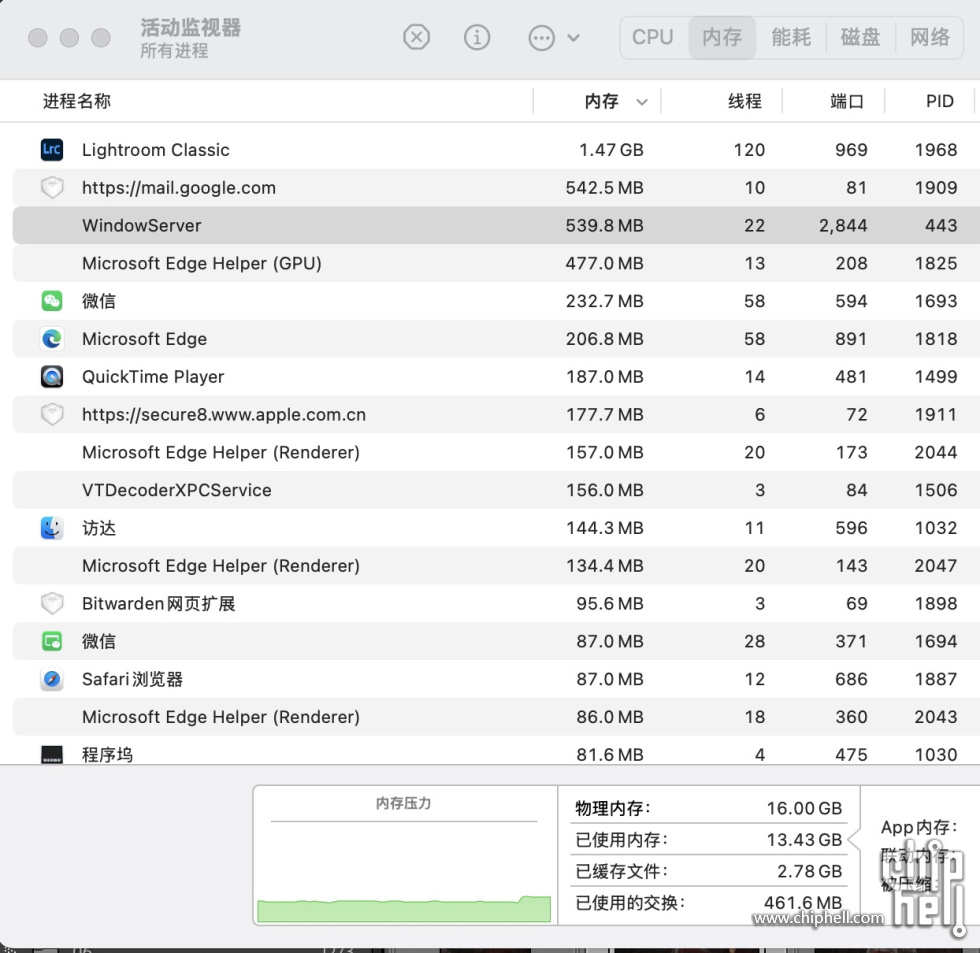Select the Lightroom Classic process name
Viewport: 980px width, 953px height.
(156, 150)
